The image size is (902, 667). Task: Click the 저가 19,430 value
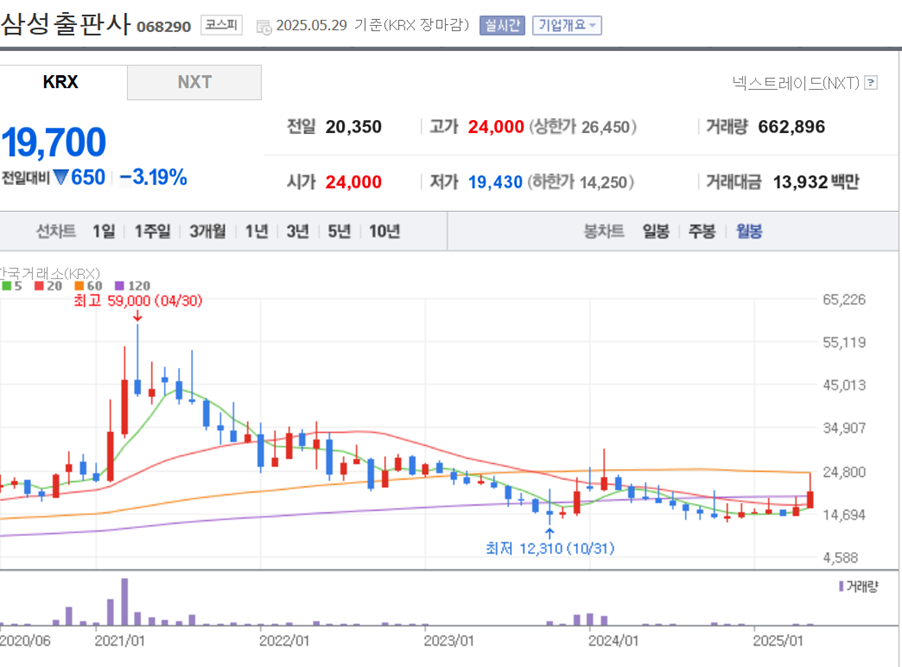(495, 182)
